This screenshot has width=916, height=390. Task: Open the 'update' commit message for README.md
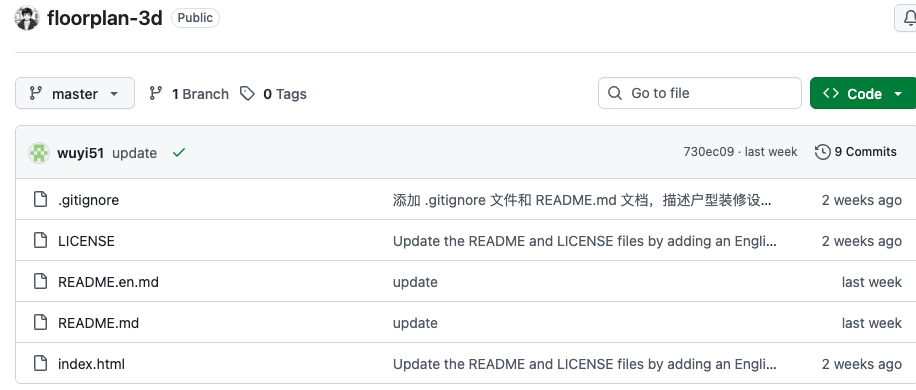(415, 323)
